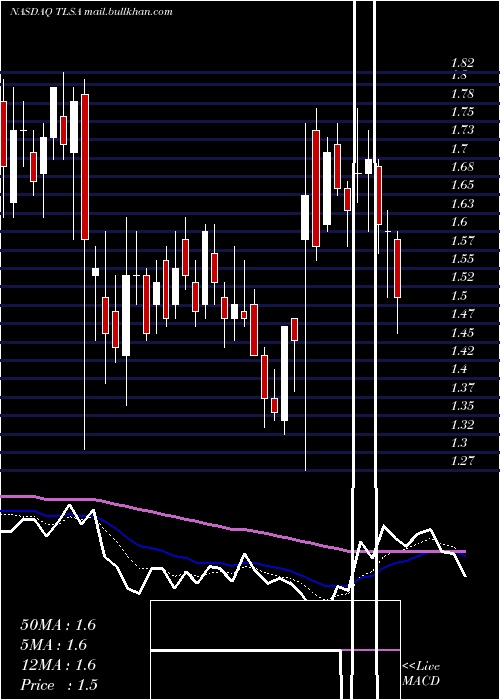Click the 1.75 price axis label
The height and width of the screenshot is (700, 500).
coord(462,112)
